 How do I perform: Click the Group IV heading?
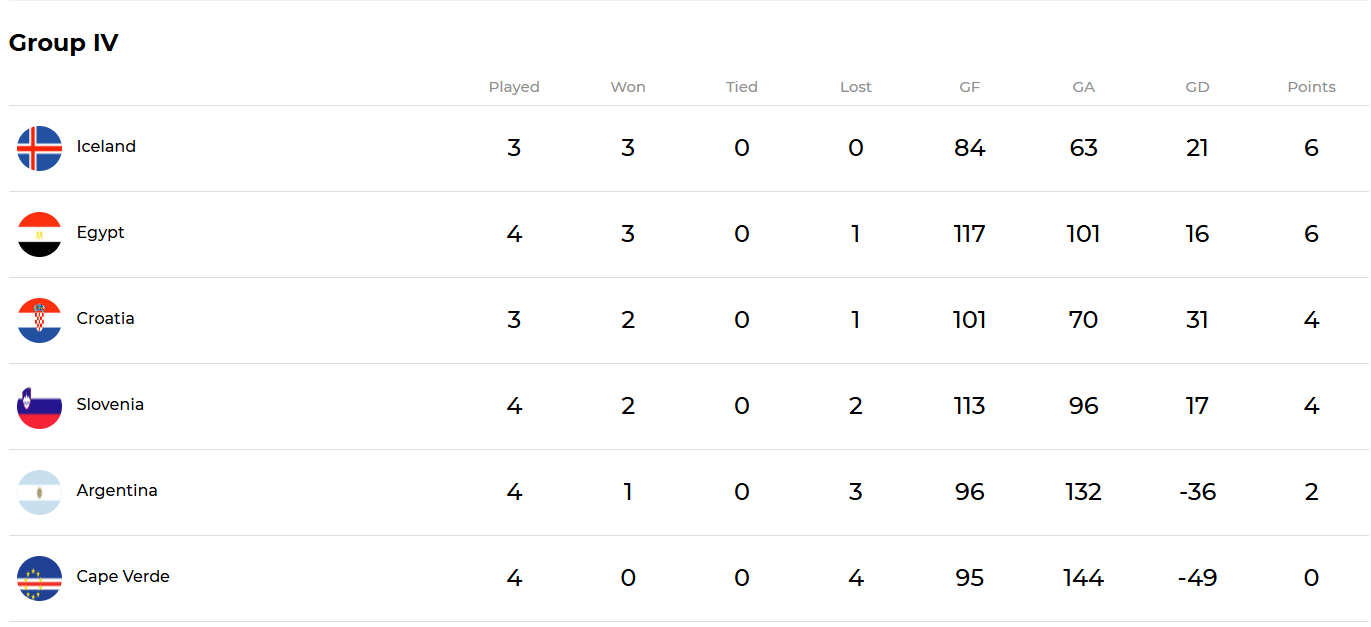click(63, 43)
